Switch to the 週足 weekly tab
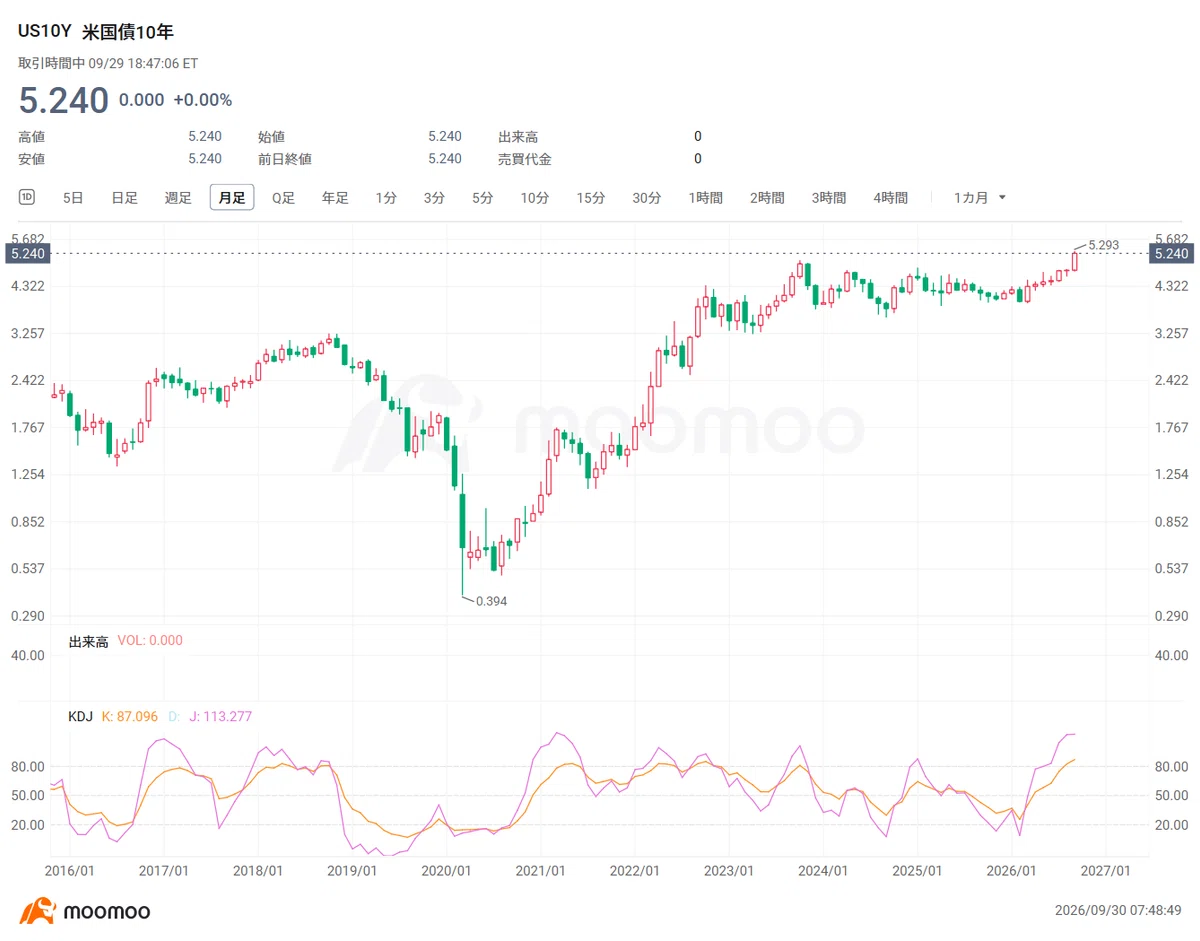Image resolution: width=1200 pixels, height=941 pixels. [x=178, y=198]
